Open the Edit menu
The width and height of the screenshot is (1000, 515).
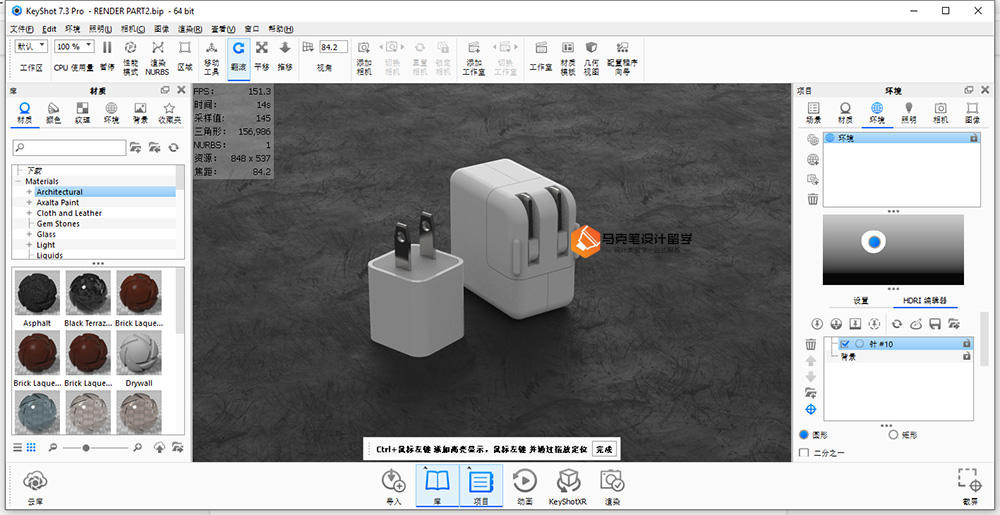[50, 29]
